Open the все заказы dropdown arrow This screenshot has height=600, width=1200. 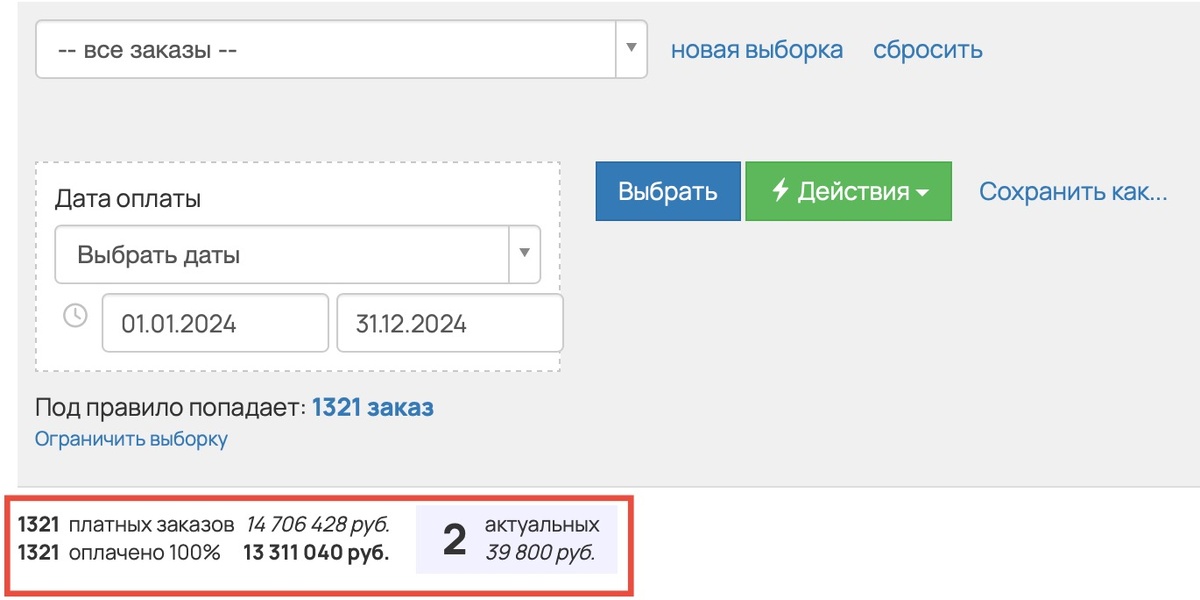[x=631, y=48]
